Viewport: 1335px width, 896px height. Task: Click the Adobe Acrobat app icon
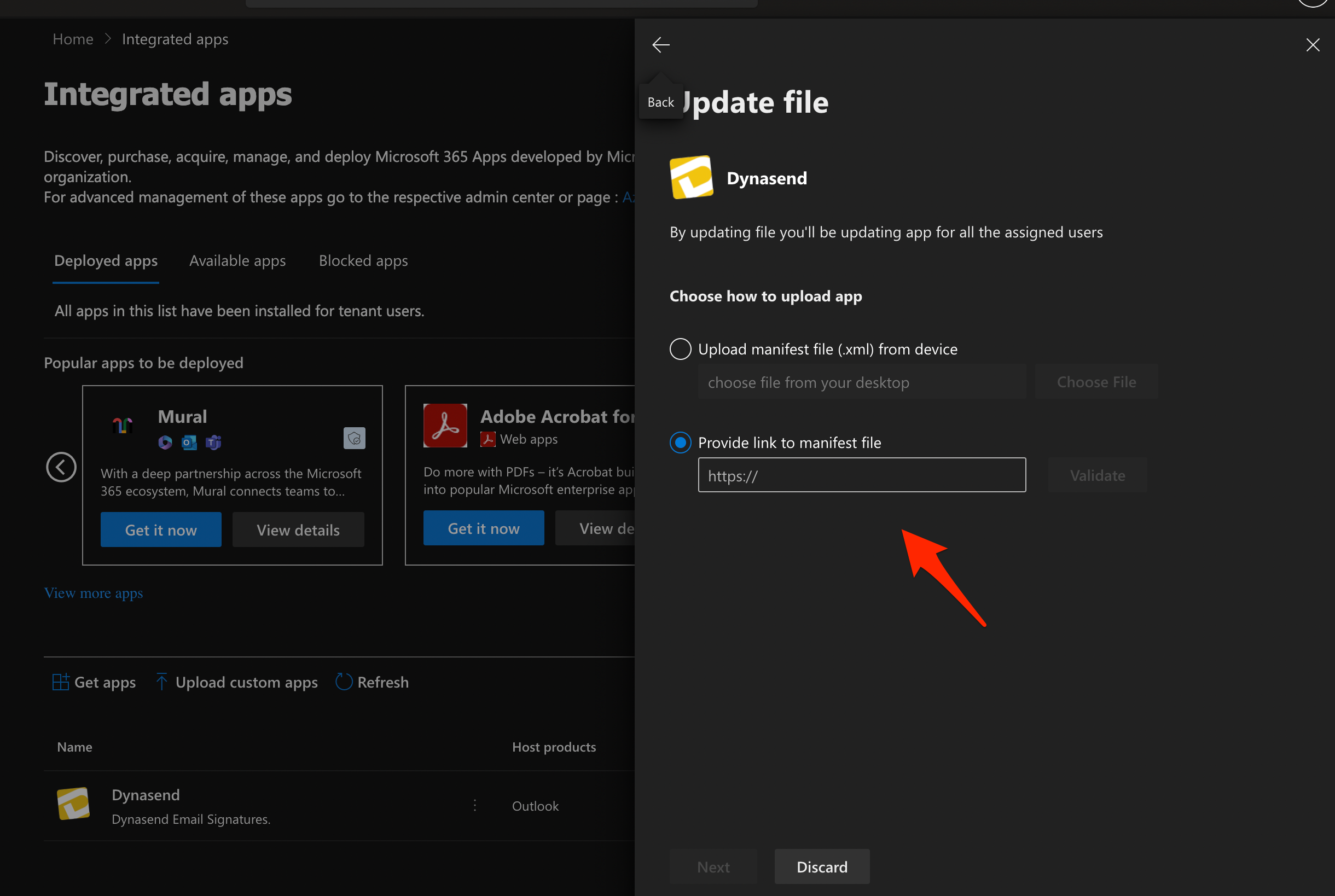tap(445, 425)
